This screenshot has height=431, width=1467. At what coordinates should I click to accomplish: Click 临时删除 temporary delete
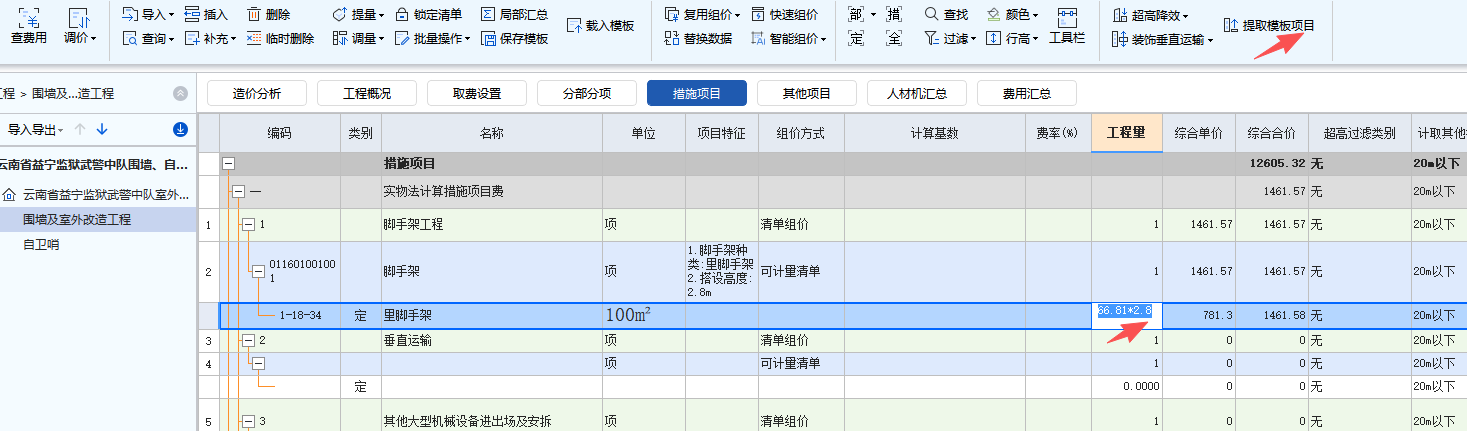pyautogui.click(x=280, y=39)
